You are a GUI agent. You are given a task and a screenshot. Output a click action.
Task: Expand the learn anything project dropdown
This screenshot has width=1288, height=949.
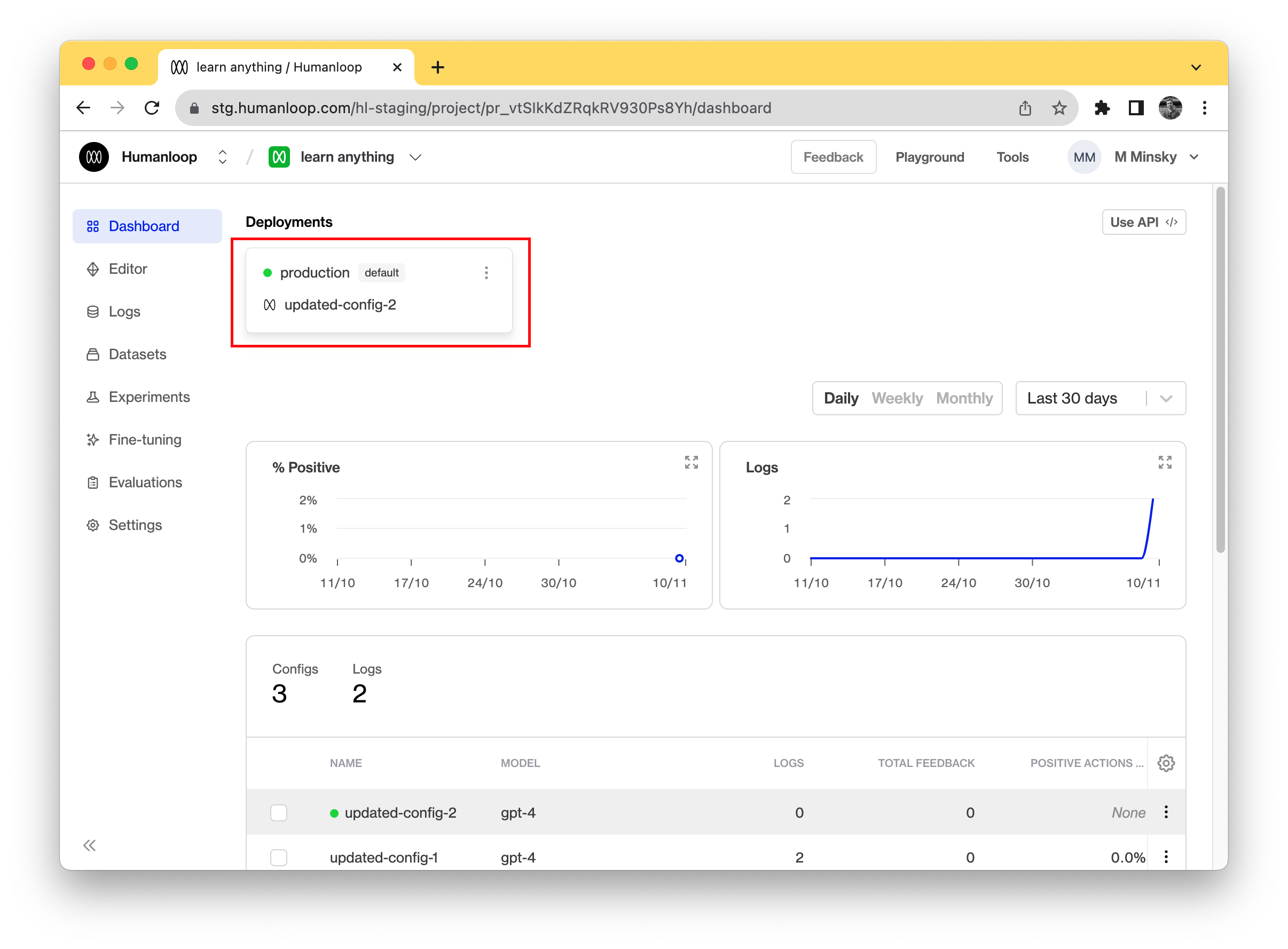[415, 157]
